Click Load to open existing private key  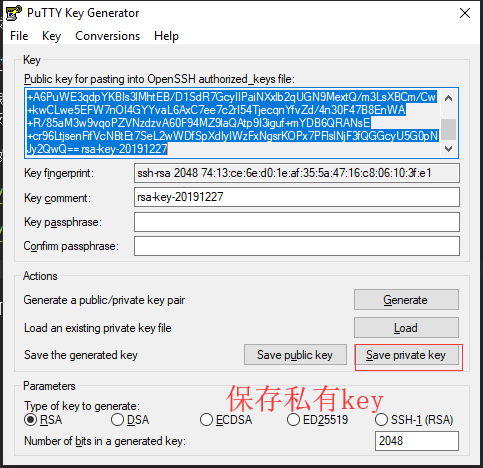coord(406,328)
